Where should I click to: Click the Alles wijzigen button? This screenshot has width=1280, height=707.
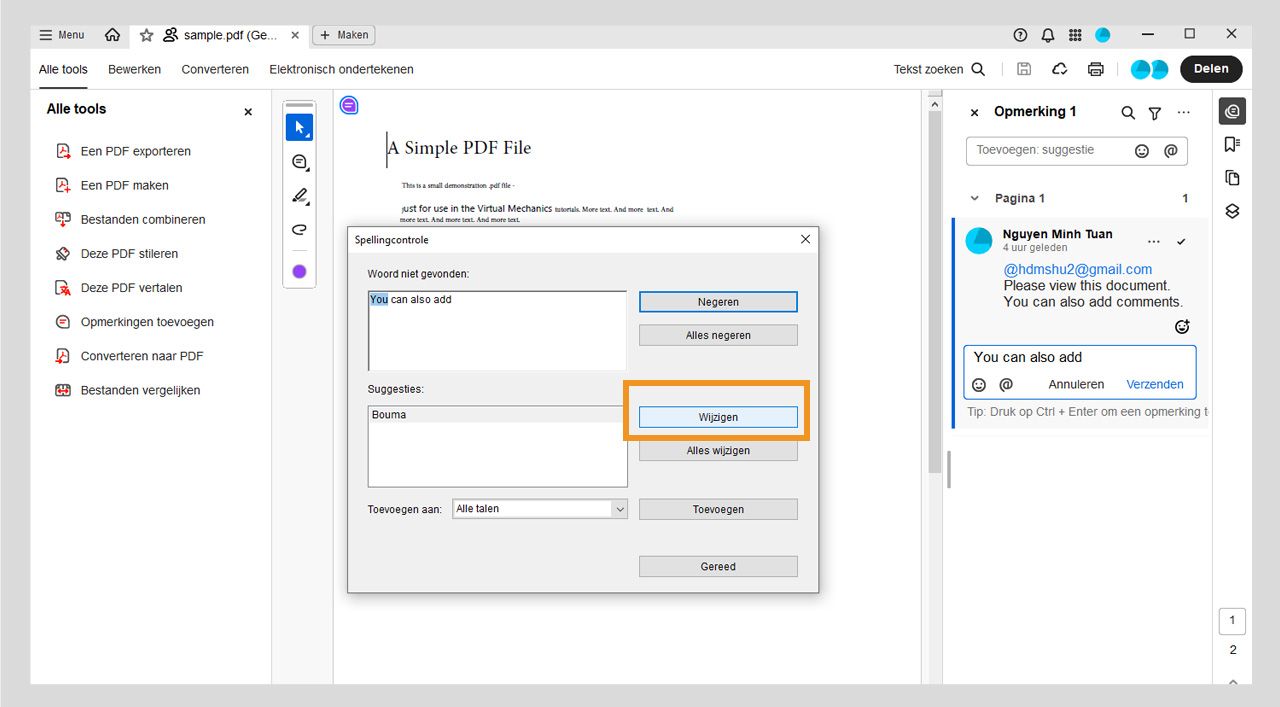(x=718, y=450)
